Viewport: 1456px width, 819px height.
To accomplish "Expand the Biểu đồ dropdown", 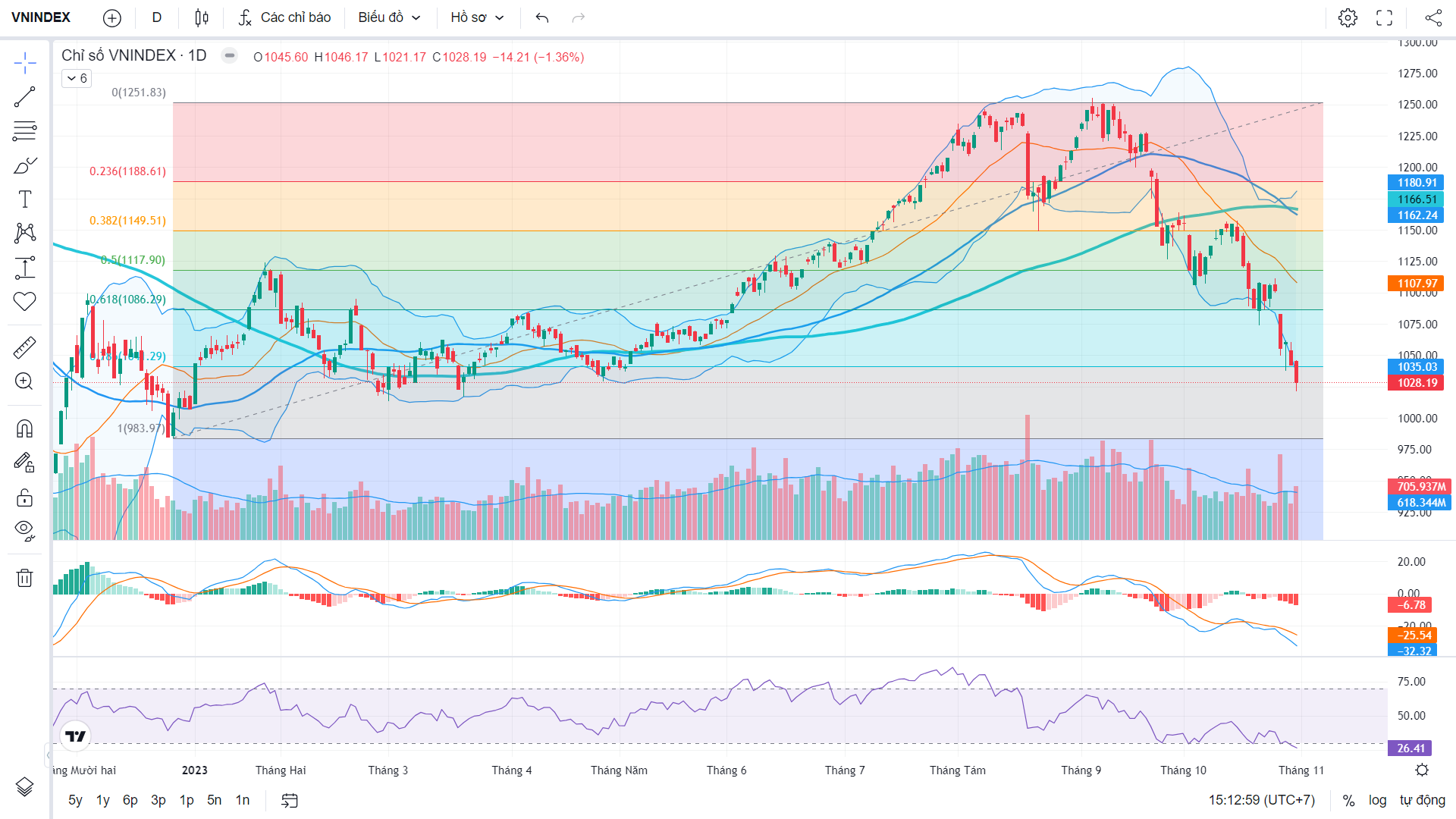I will click(389, 17).
